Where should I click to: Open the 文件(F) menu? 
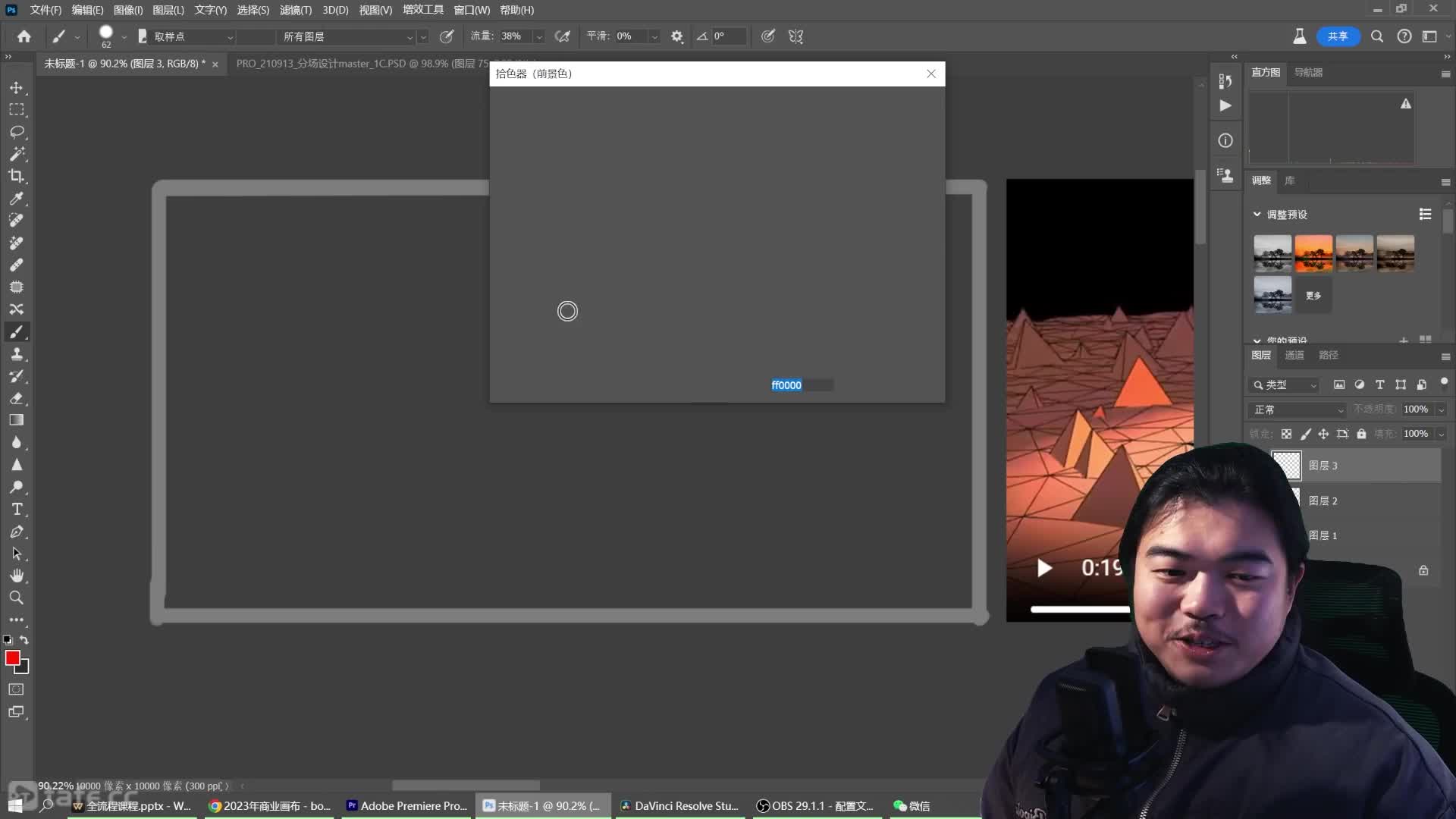click(x=45, y=10)
